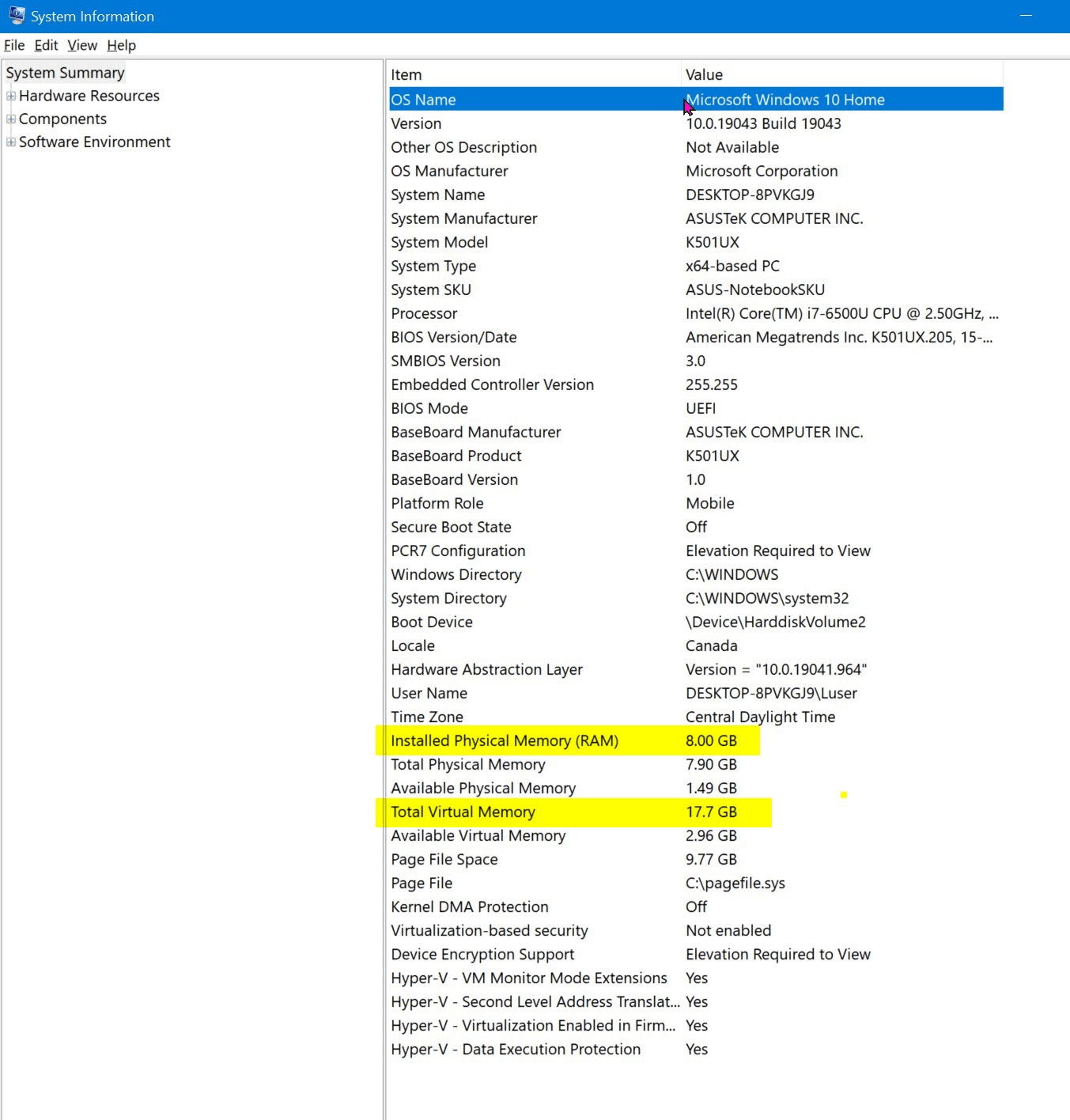Select Boot Device row
This screenshot has height=1120, width=1070.
(696, 622)
